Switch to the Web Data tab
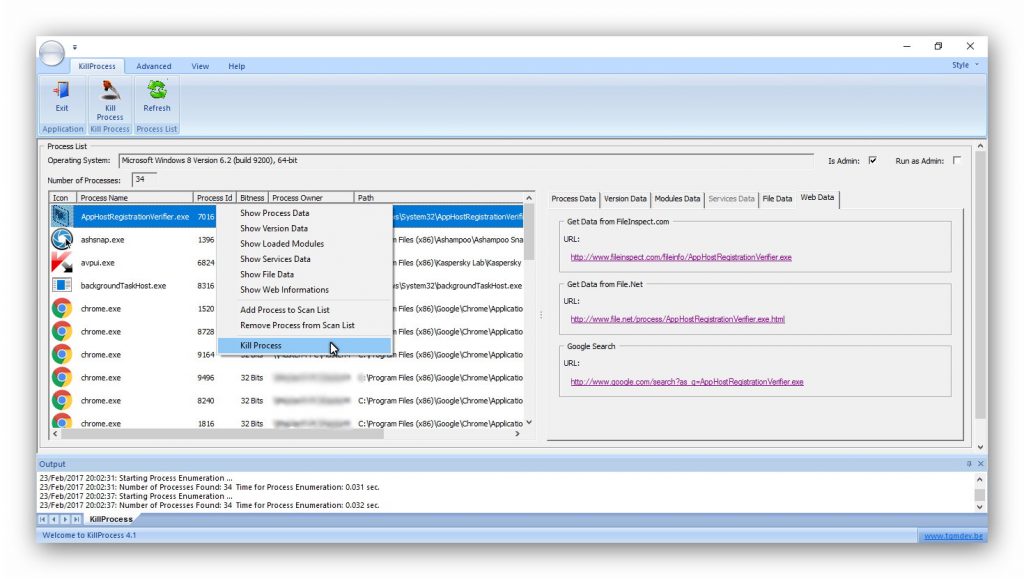1024x579 pixels. click(817, 197)
